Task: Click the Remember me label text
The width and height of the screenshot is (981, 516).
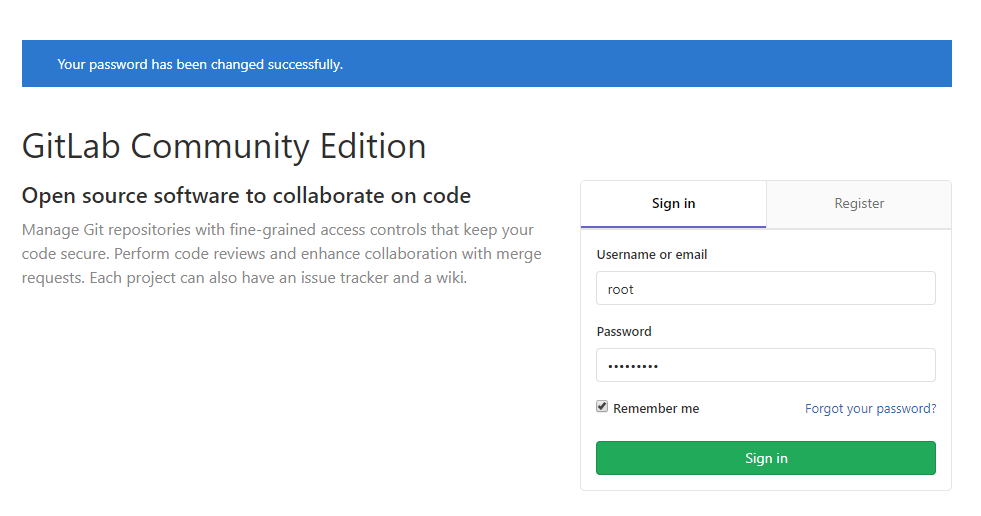Action: (x=656, y=409)
